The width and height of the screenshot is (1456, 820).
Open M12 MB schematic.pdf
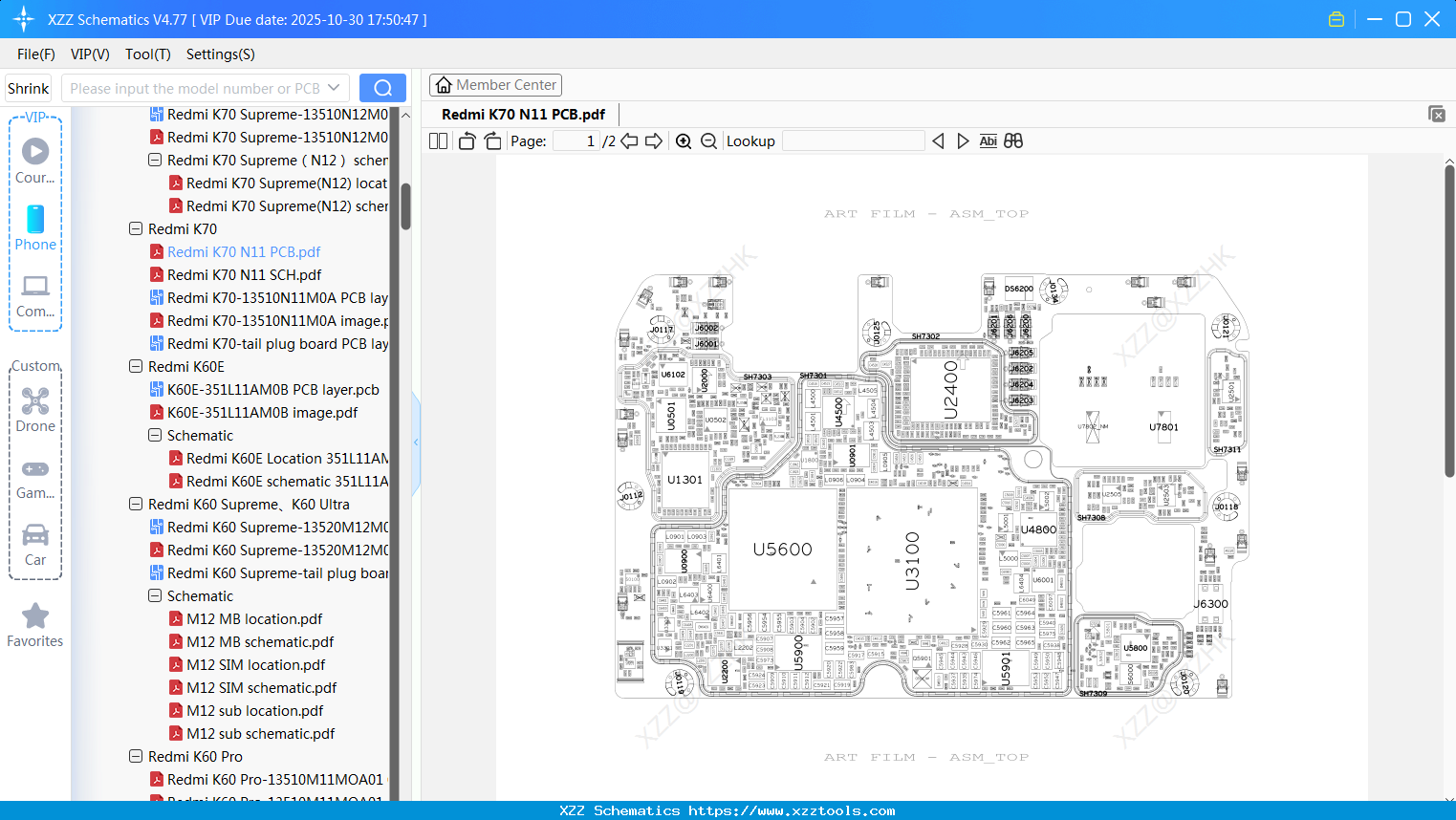pos(251,642)
